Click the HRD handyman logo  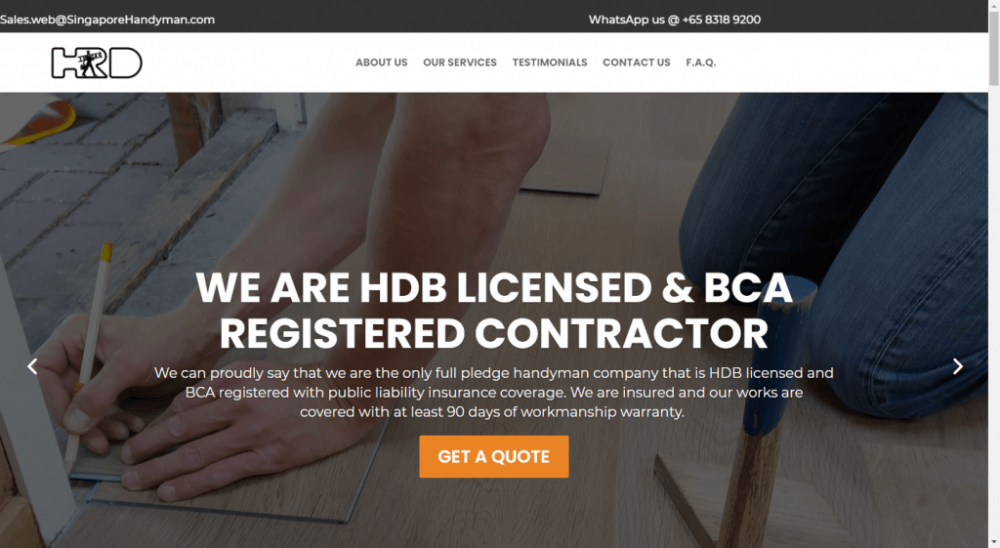tap(96, 63)
